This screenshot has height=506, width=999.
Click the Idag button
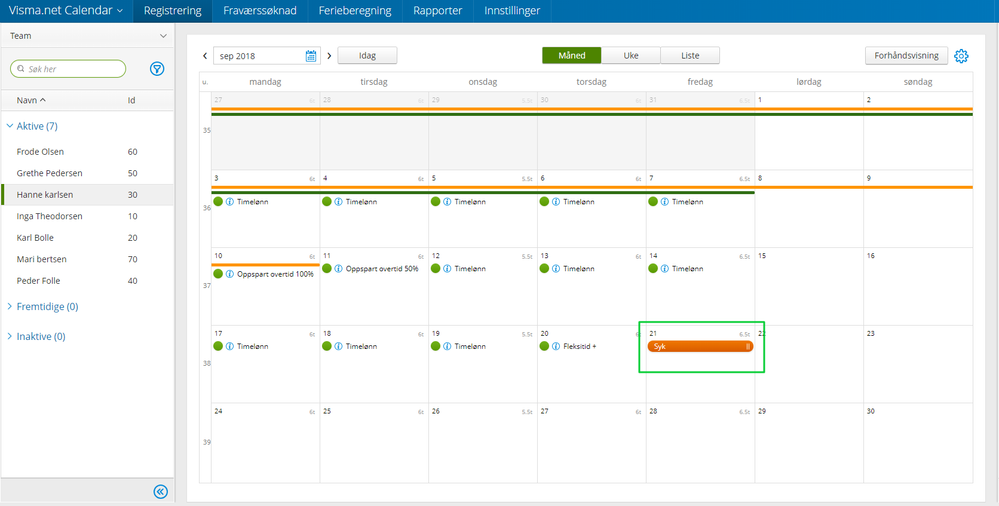click(367, 55)
